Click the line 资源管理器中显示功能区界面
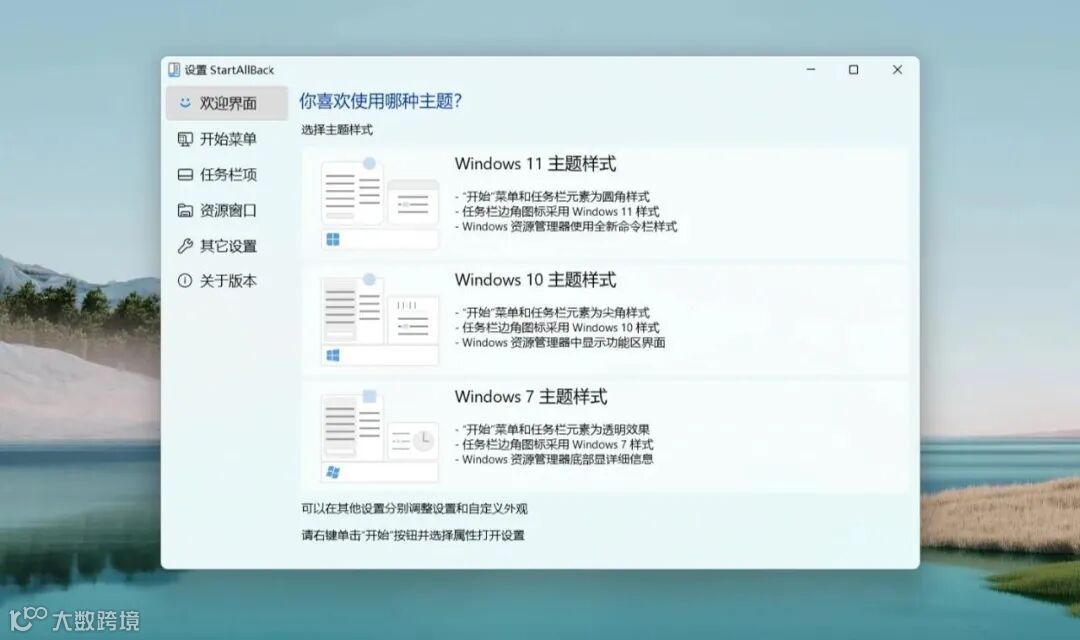 click(560, 343)
